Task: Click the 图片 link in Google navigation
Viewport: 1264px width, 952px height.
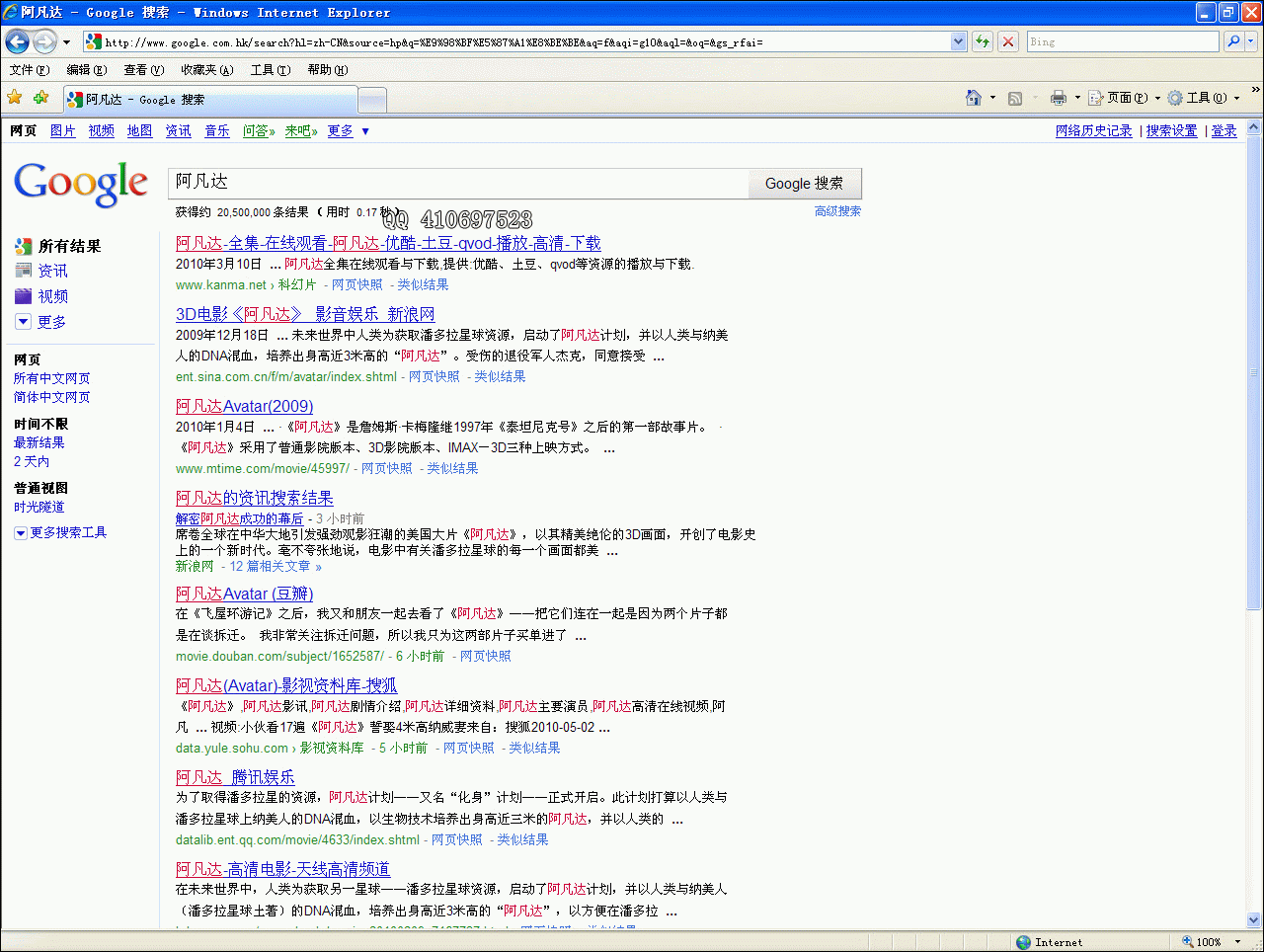Action: click(x=63, y=130)
